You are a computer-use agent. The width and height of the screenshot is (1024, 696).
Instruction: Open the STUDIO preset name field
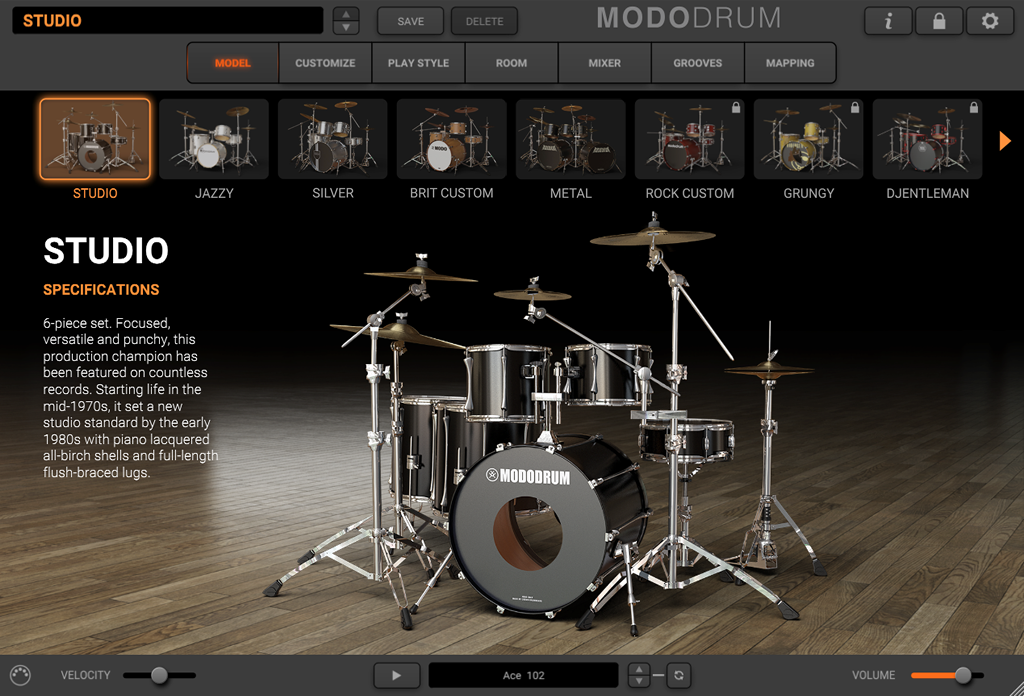click(x=167, y=21)
